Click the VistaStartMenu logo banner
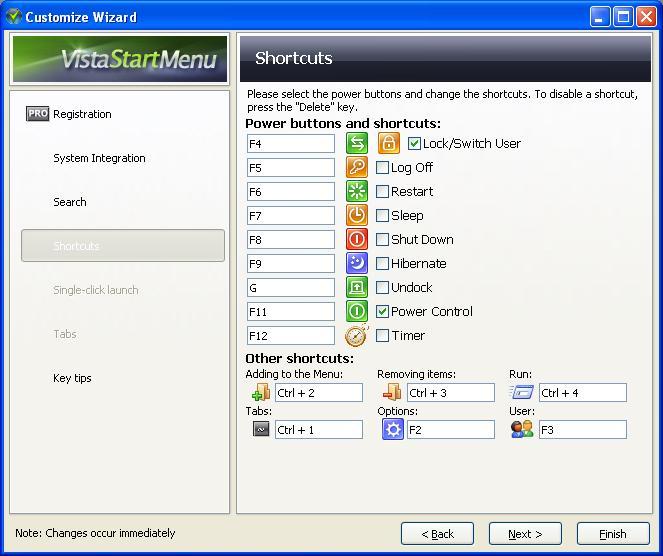The height and width of the screenshot is (556, 663). click(x=120, y=59)
